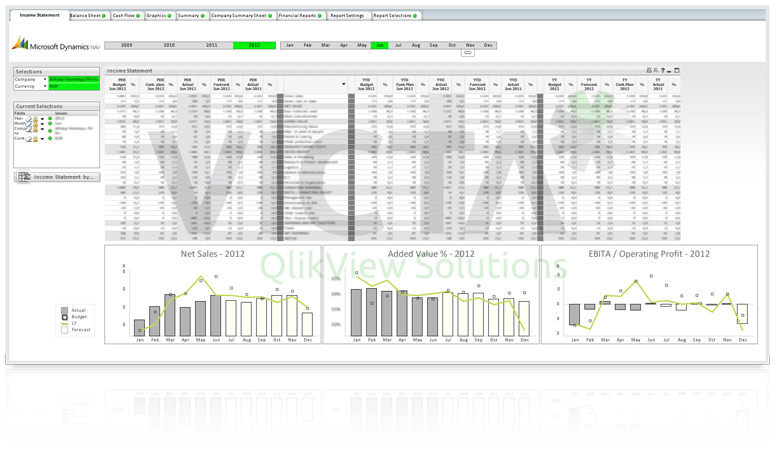Image resolution: width=780 pixels, height=467 pixels.
Task: Select May in the month bar
Action: [x=362, y=45]
